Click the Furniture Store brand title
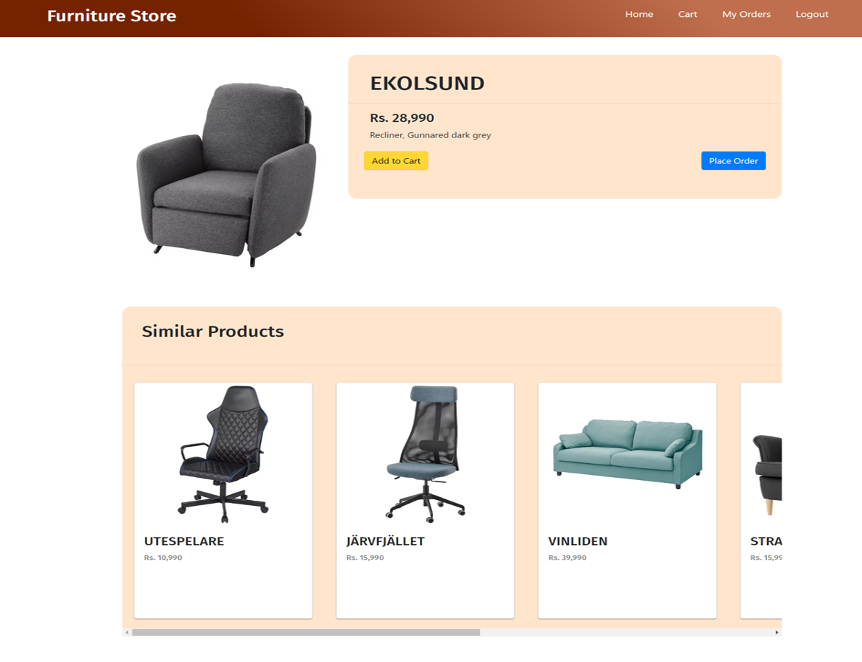862x662 pixels. pyautogui.click(x=112, y=16)
